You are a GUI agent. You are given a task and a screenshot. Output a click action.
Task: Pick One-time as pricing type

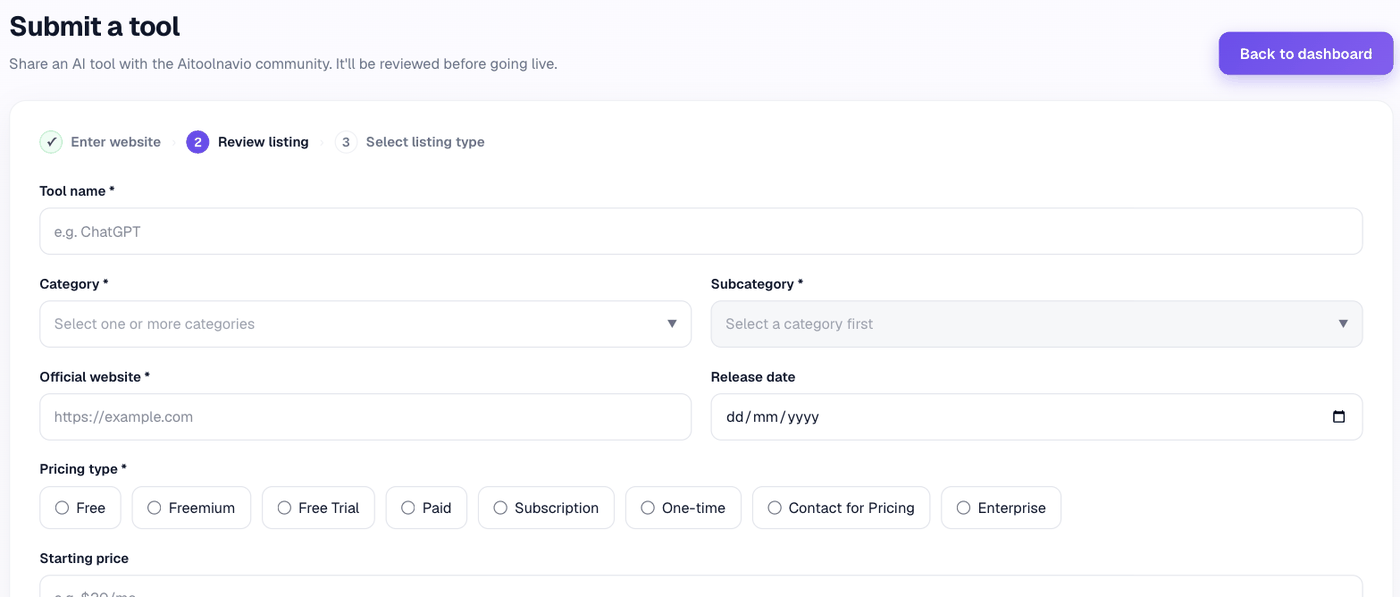(683, 508)
